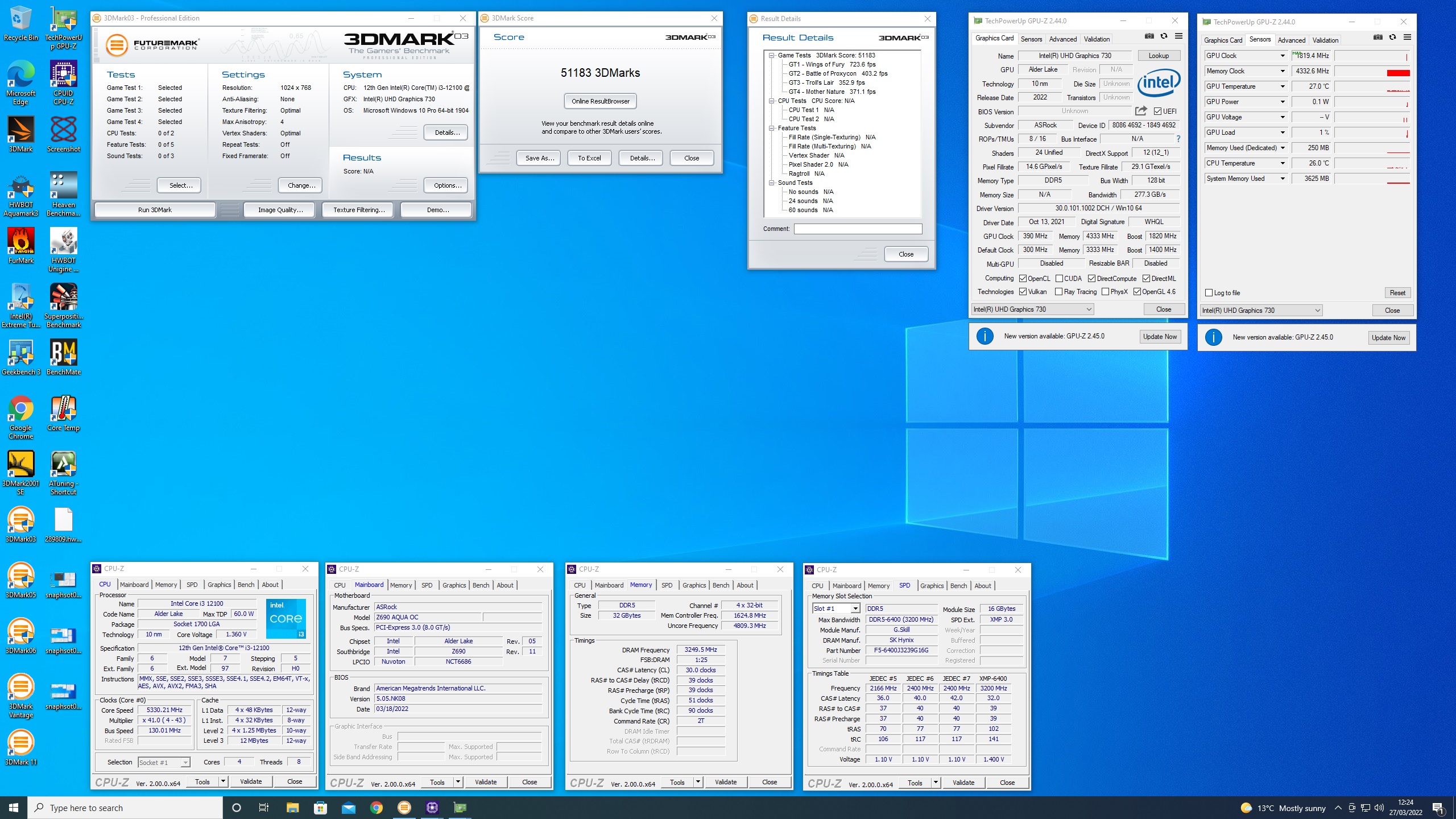The width and height of the screenshot is (1456, 819).
Task: Open Core Temp desktop icon
Action: click(x=63, y=413)
